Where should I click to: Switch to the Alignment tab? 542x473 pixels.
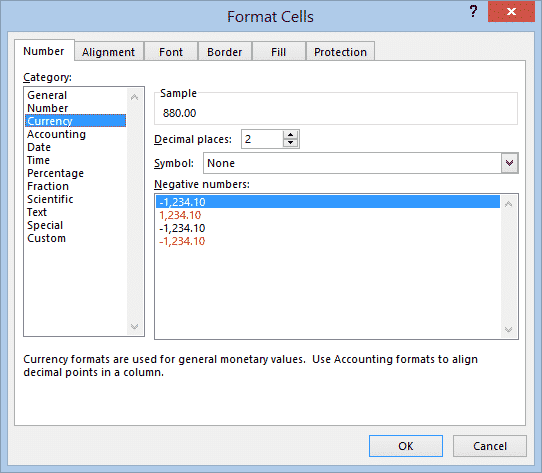pos(109,52)
